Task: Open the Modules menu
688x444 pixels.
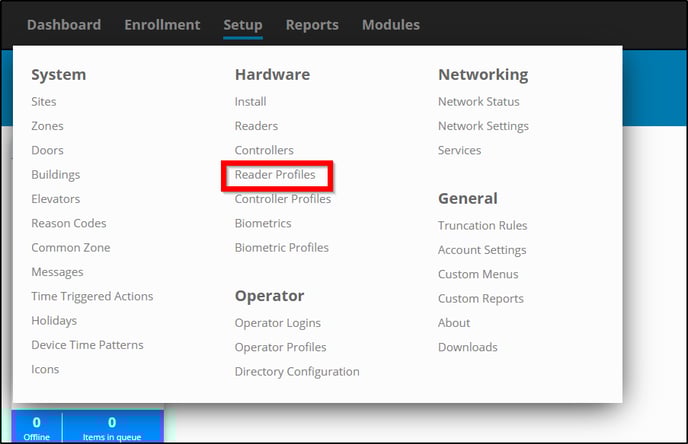Action: click(391, 25)
